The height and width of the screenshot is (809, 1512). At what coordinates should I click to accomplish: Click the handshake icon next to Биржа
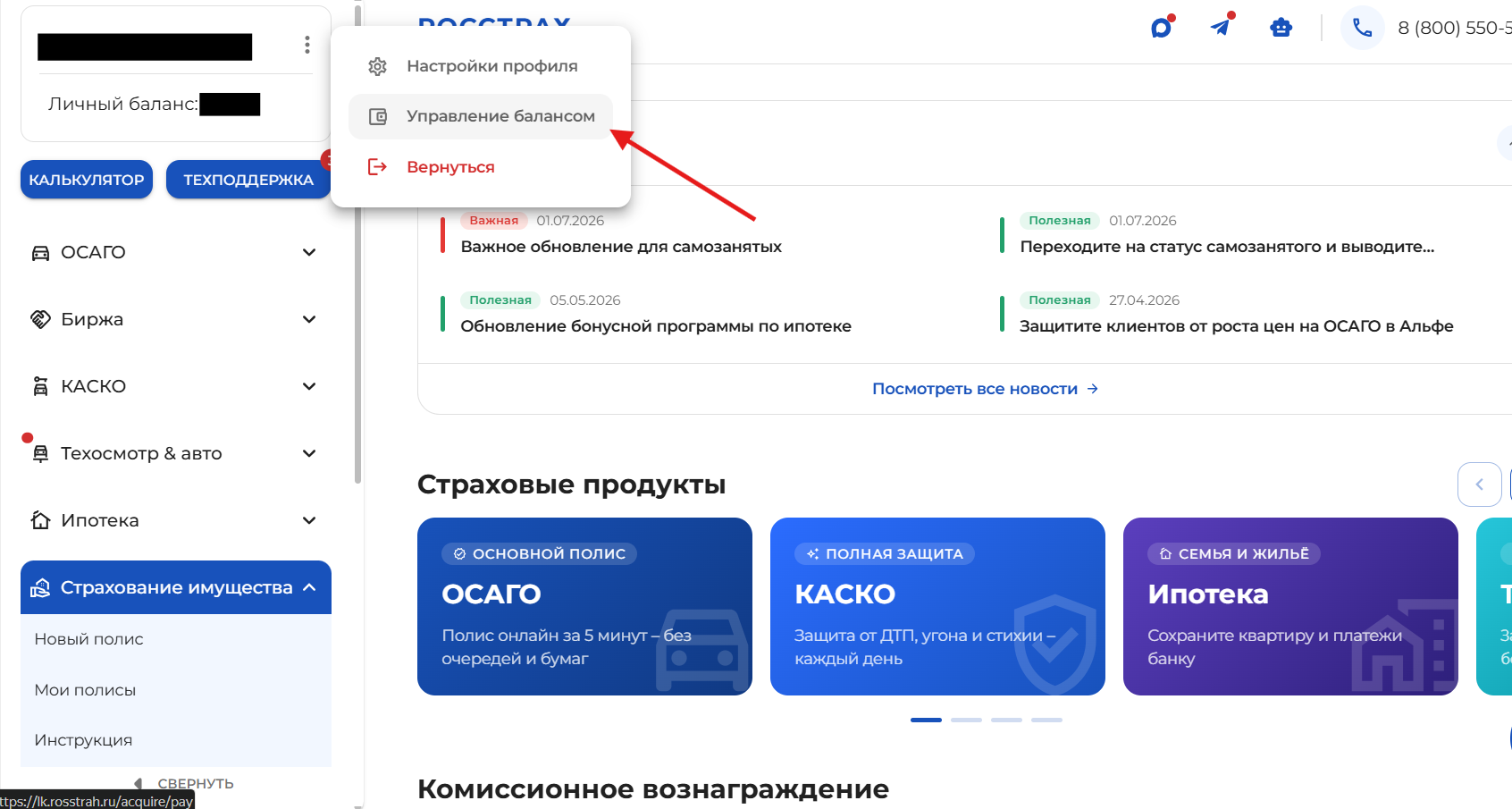point(41,319)
